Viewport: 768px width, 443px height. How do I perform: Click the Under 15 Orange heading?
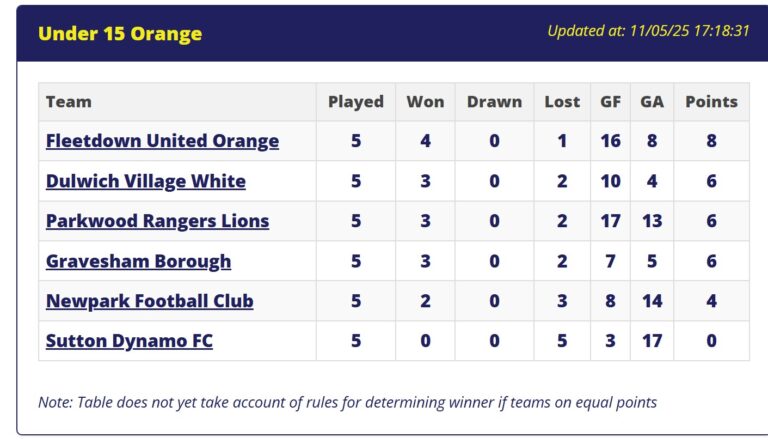(x=120, y=34)
